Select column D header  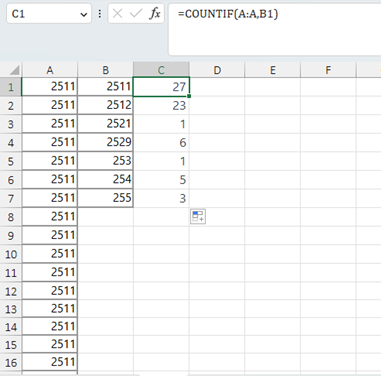[217, 70]
